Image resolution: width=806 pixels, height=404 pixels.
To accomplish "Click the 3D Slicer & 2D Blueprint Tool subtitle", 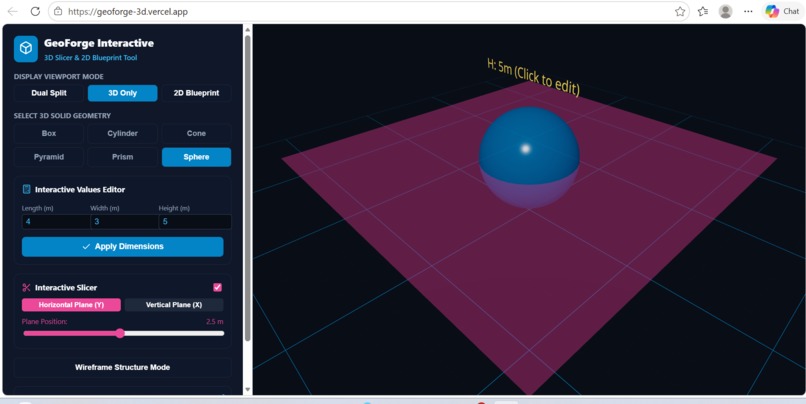I will (90, 58).
